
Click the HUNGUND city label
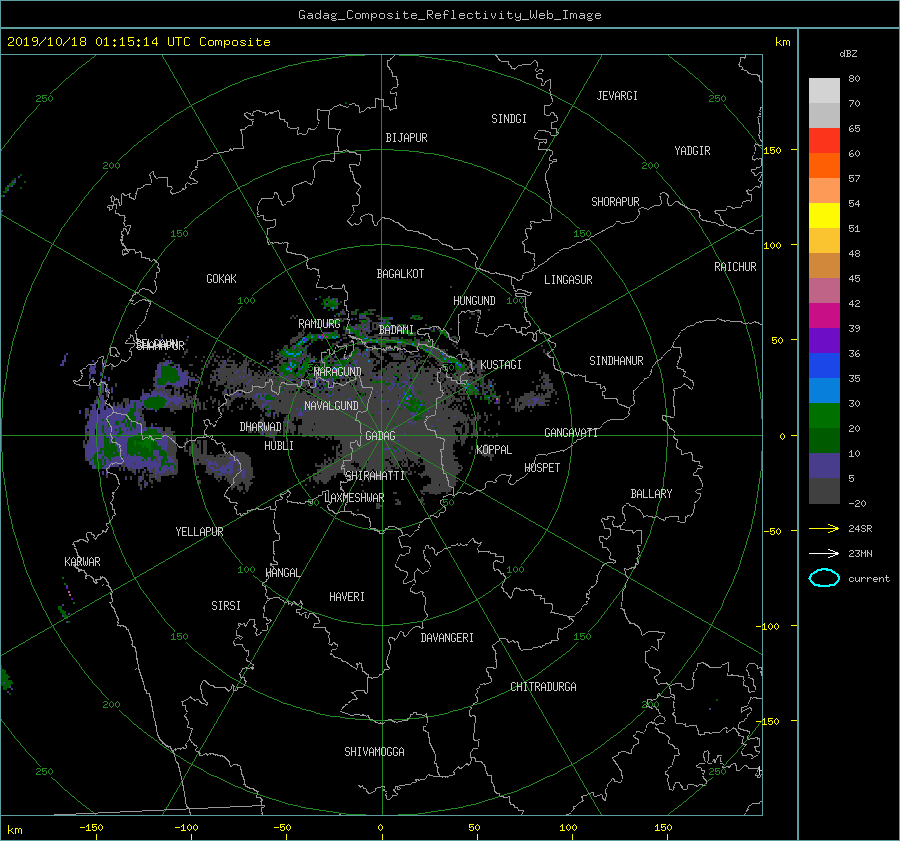pyautogui.click(x=474, y=300)
